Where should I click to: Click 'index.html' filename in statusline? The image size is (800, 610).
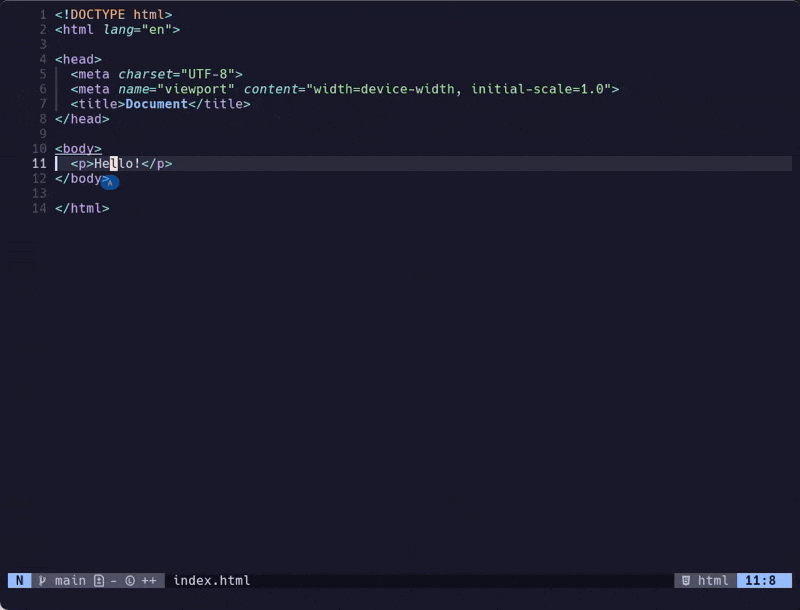pyautogui.click(x=212, y=580)
